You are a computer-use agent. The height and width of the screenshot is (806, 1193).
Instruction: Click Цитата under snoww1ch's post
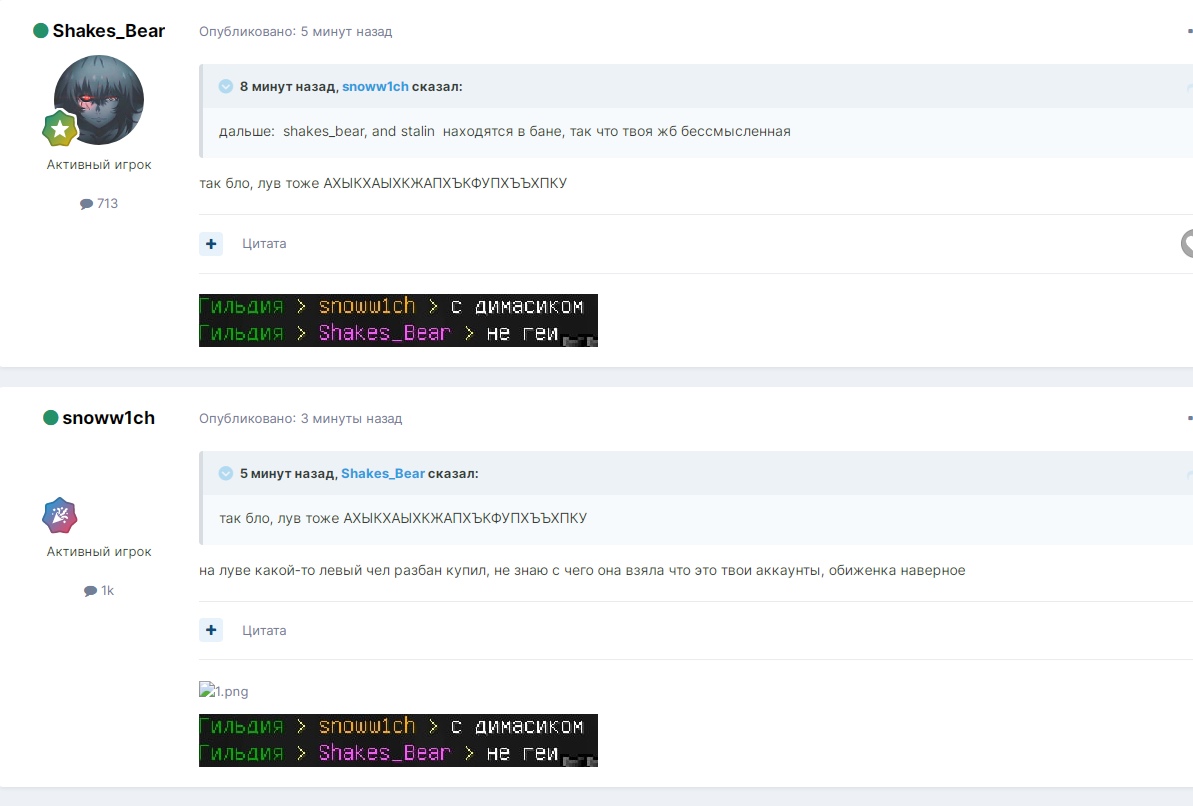[264, 630]
